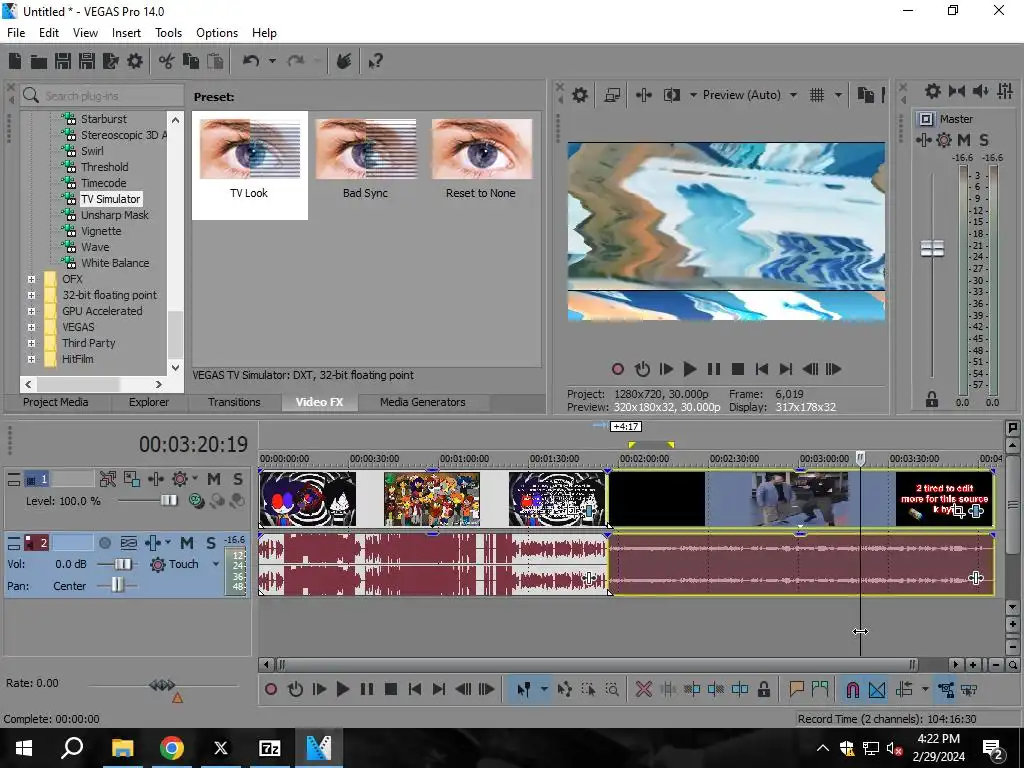Select Reset to None preset
The image size is (1024, 768).
(x=481, y=149)
